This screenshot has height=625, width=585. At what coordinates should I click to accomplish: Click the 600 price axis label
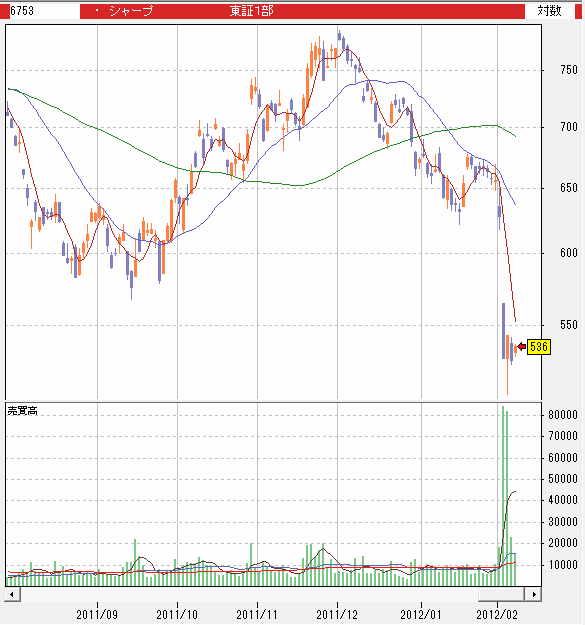tap(569, 253)
